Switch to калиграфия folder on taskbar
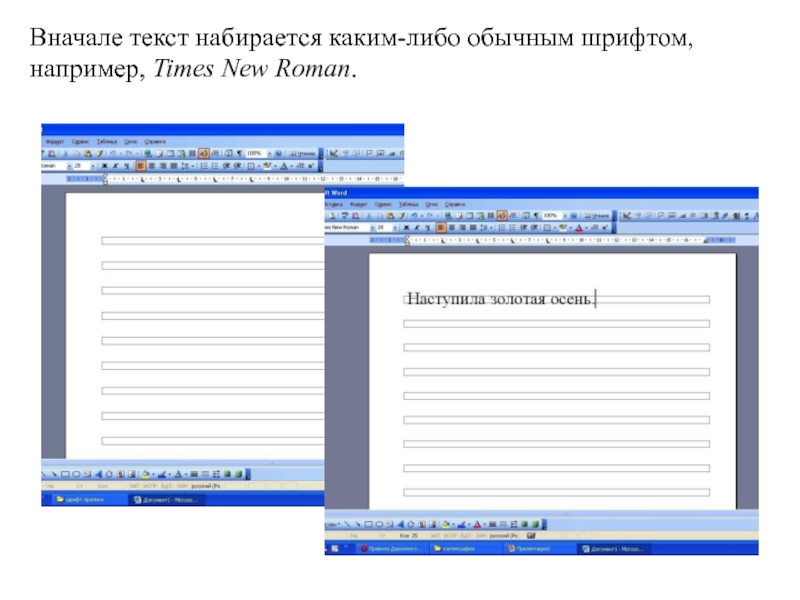The image size is (800, 600). point(455,549)
